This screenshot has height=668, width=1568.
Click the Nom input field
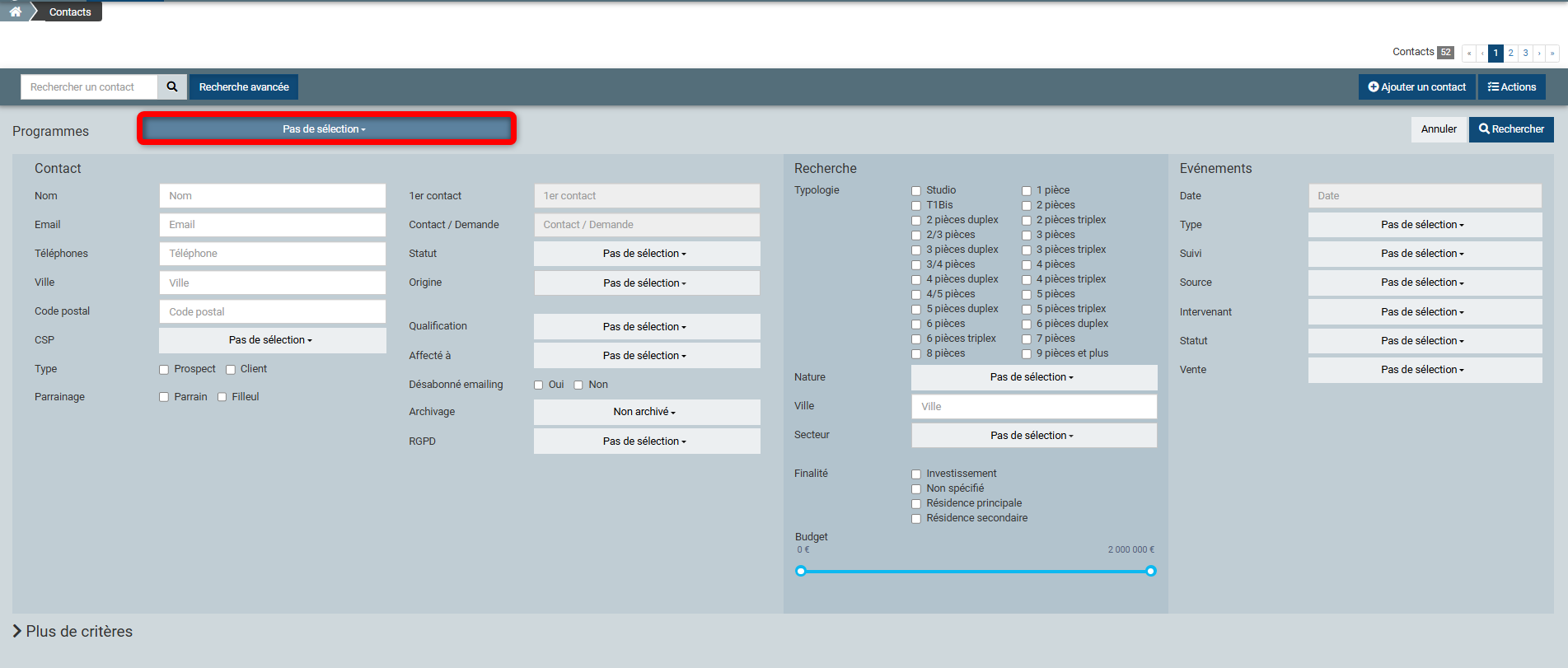(272, 196)
